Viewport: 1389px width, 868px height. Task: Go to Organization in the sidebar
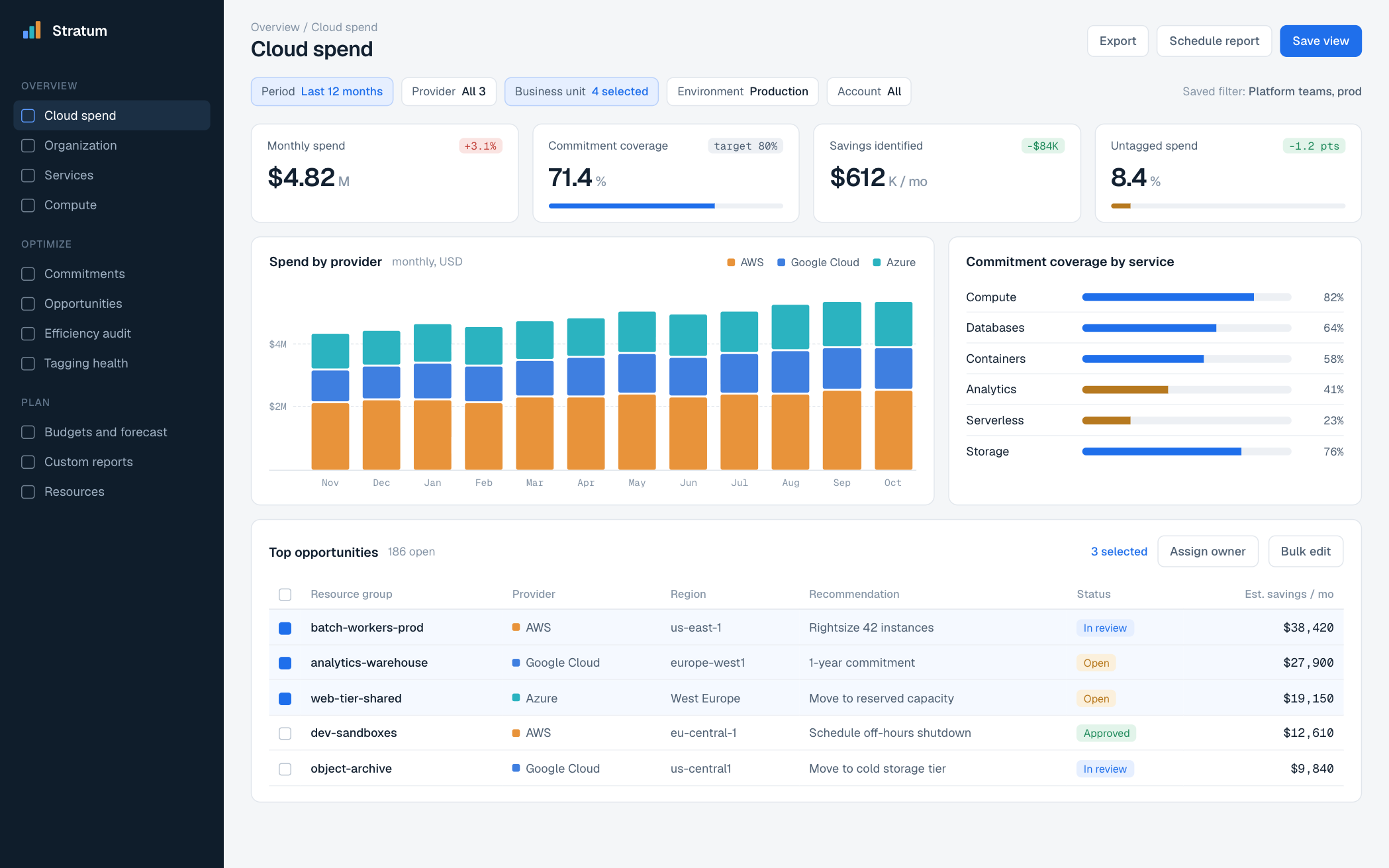tap(111, 146)
